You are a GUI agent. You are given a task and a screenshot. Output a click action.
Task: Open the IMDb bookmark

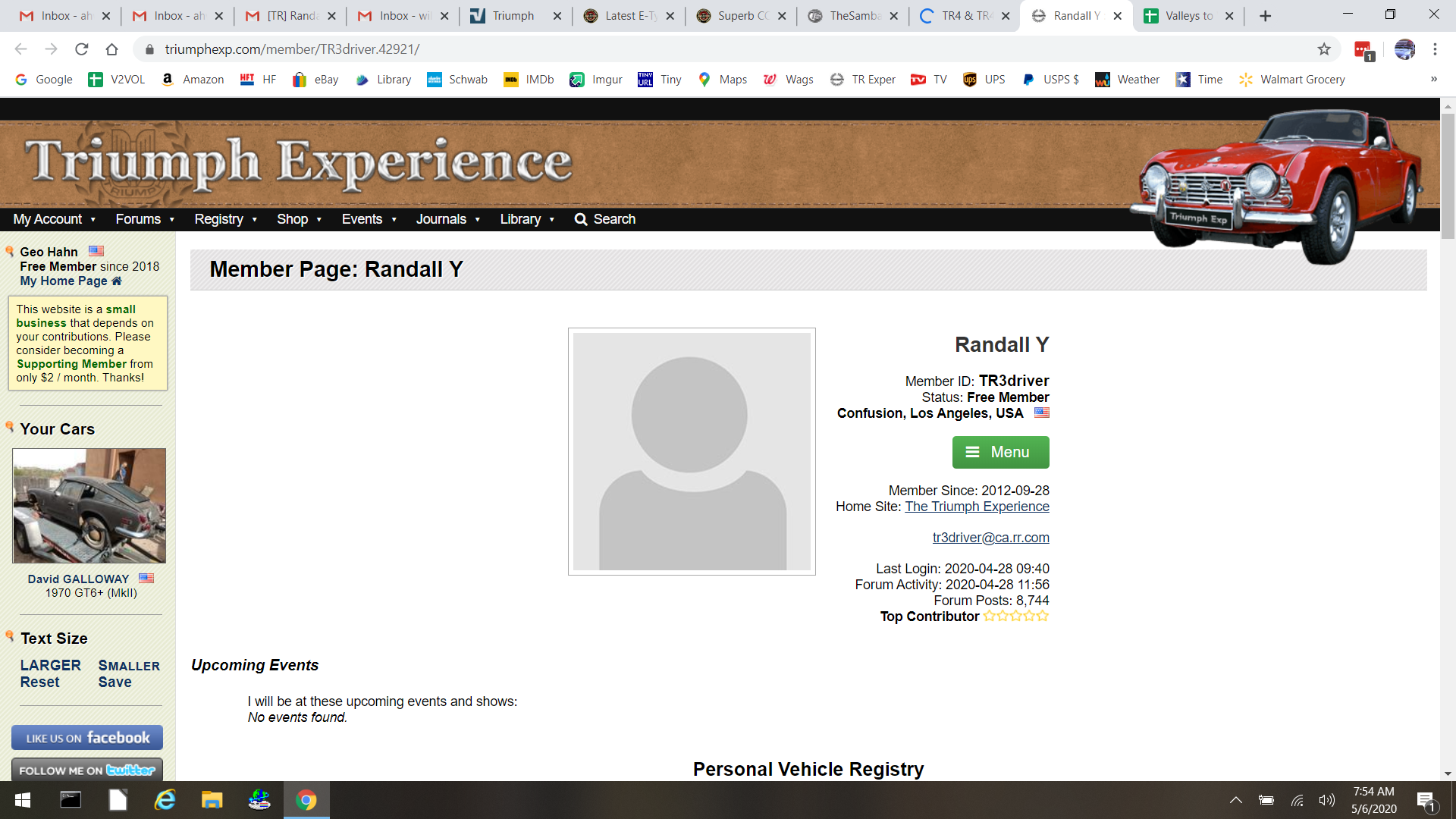(x=529, y=80)
